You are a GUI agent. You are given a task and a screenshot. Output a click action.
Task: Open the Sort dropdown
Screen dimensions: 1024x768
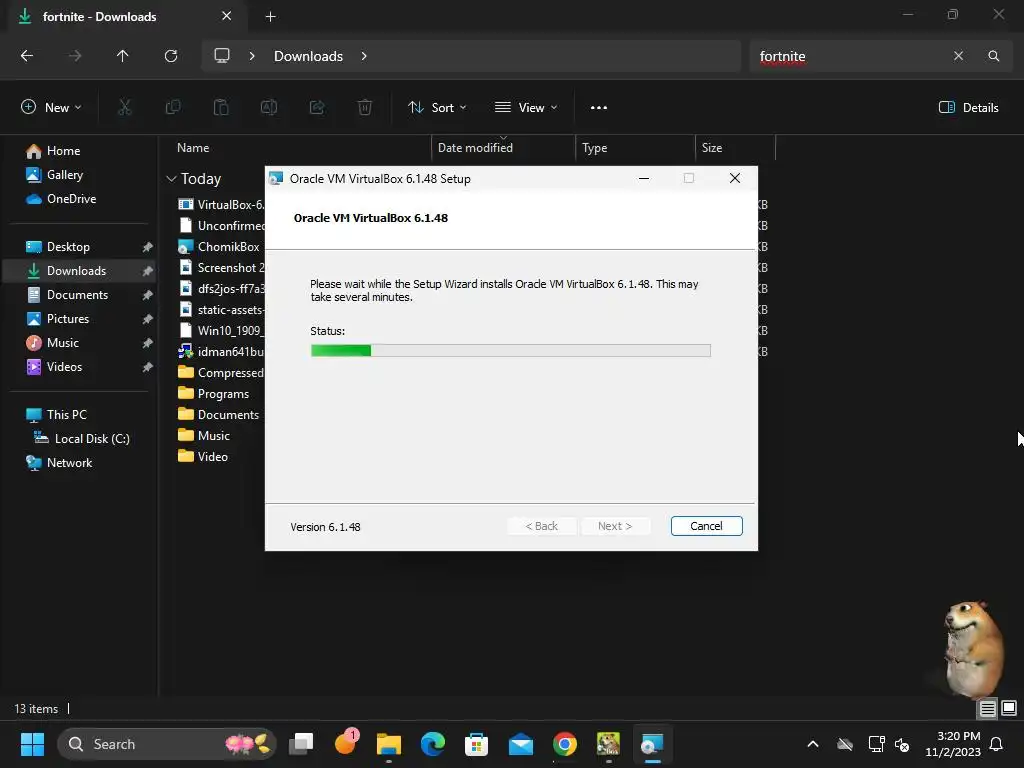click(x=437, y=108)
